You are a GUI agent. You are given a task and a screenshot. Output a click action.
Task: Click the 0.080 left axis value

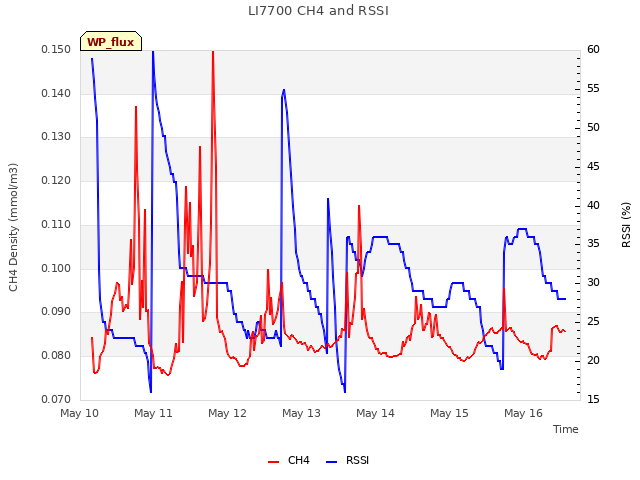pos(56,356)
